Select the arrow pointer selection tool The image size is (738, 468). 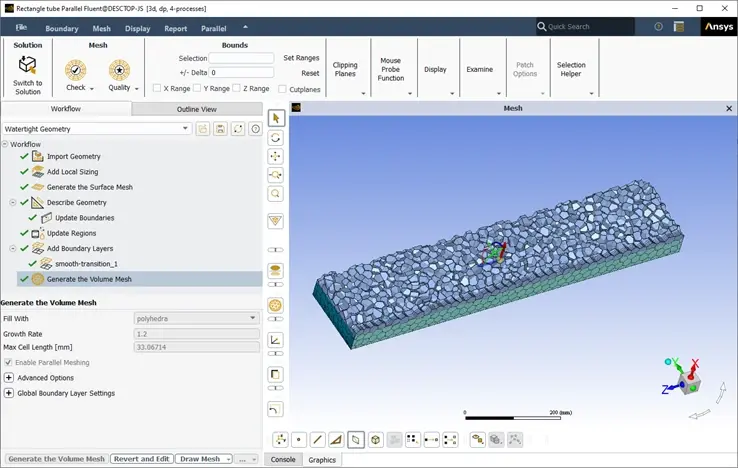pos(276,118)
